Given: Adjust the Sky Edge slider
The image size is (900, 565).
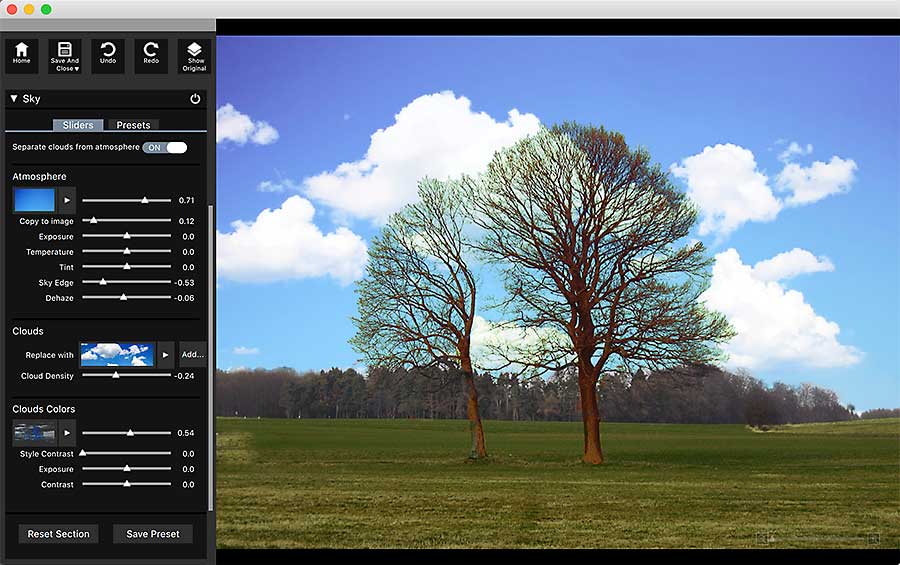Looking at the screenshot, I should click(x=127, y=282).
